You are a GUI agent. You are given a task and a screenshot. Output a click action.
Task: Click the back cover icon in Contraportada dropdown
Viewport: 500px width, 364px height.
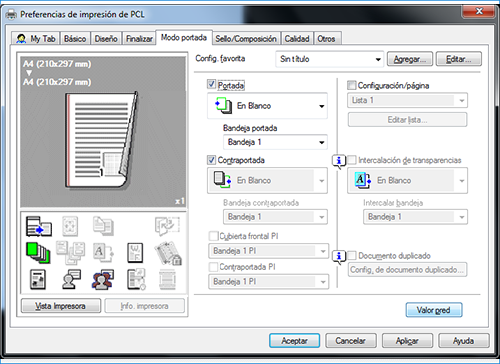click(x=222, y=180)
